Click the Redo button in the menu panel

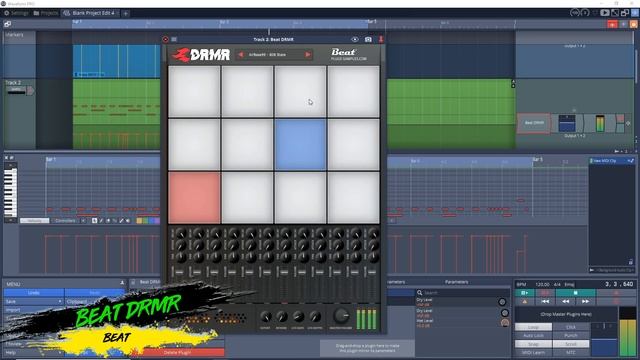point(95,293)
